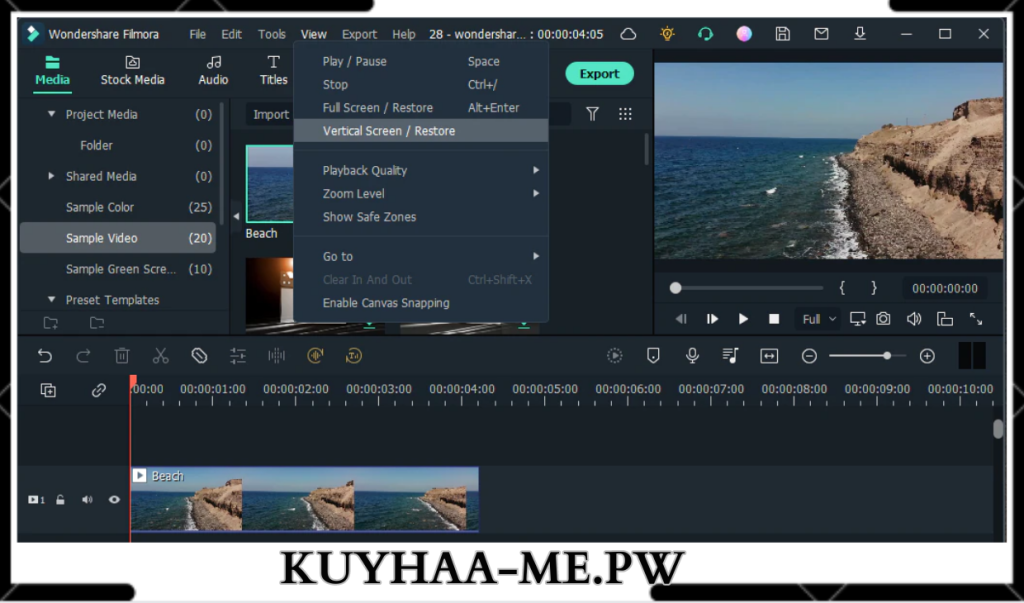Click the save project icon
Viewport: 1024px width, 603px height.
(x=782, y=34)
